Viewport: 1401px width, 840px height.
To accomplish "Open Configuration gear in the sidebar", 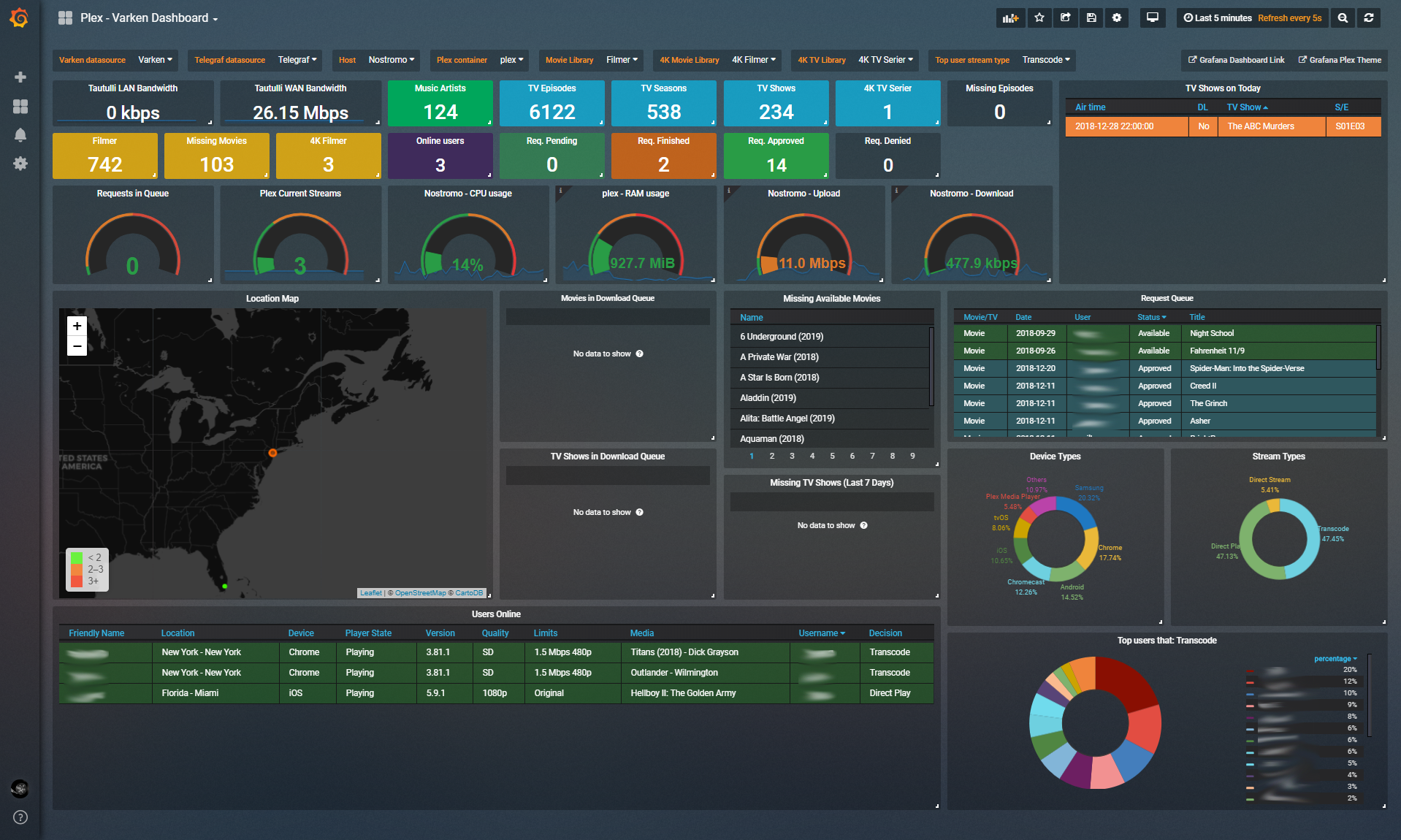I will pyautogui.click(x=20, y=164).
